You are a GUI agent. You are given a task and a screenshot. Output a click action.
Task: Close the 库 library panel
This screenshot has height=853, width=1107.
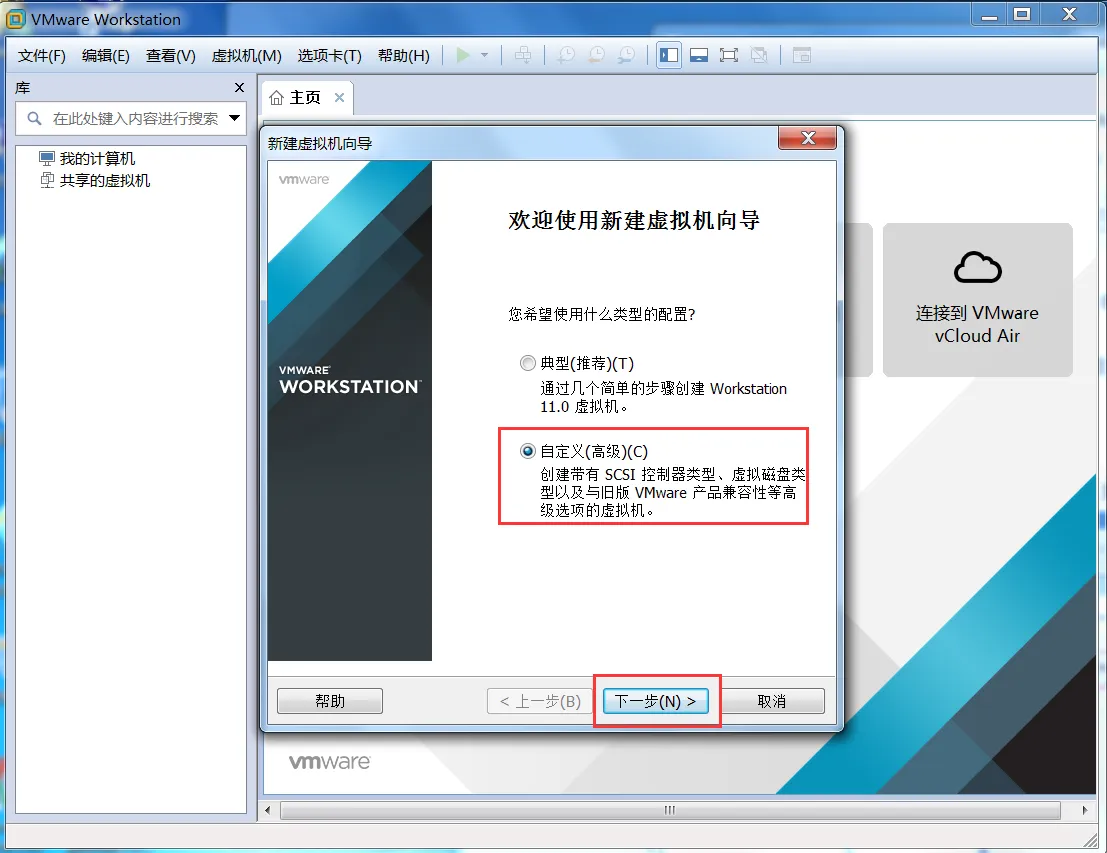(239, 88)
